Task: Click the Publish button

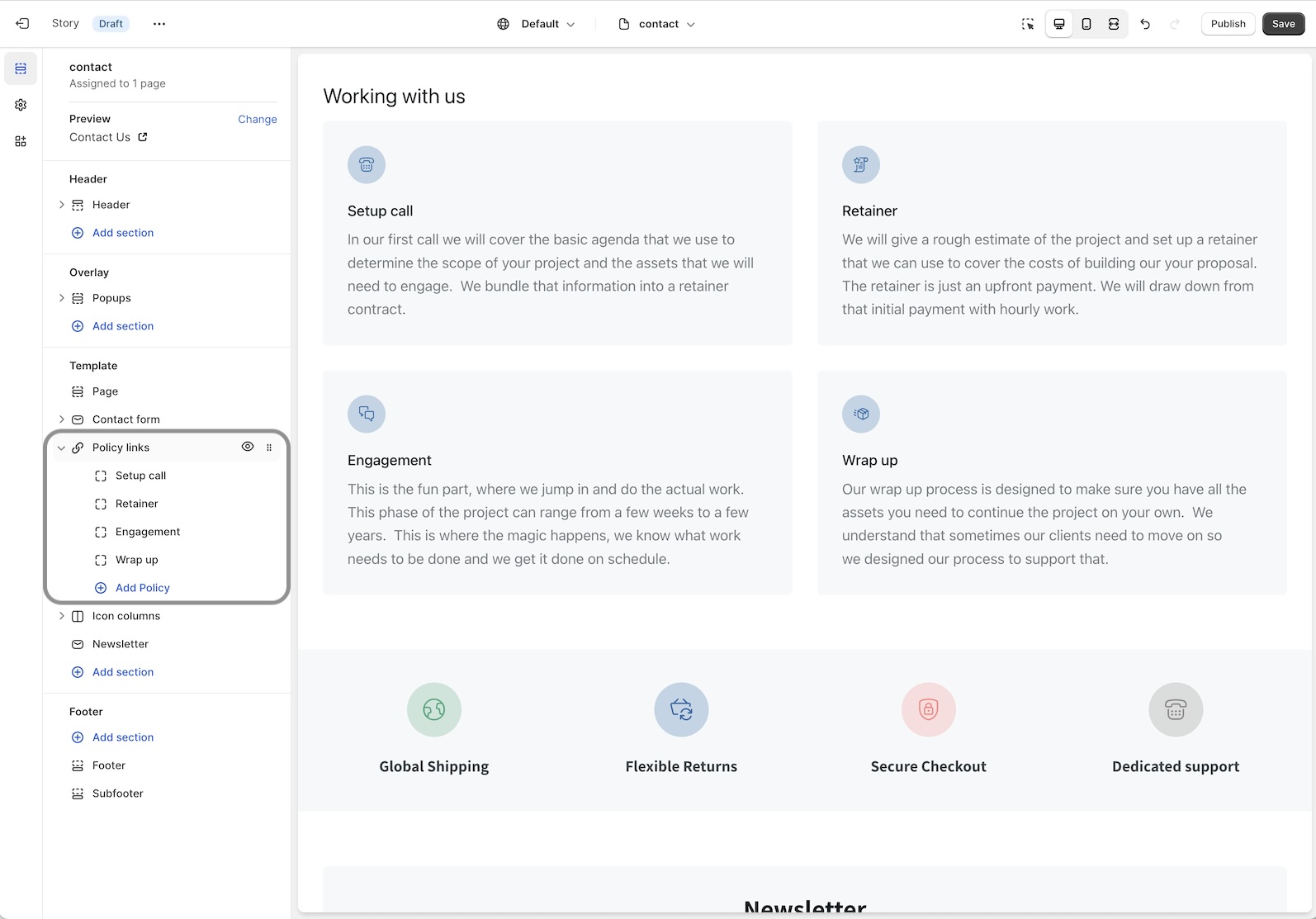Action: click(x=1228, y=24)
